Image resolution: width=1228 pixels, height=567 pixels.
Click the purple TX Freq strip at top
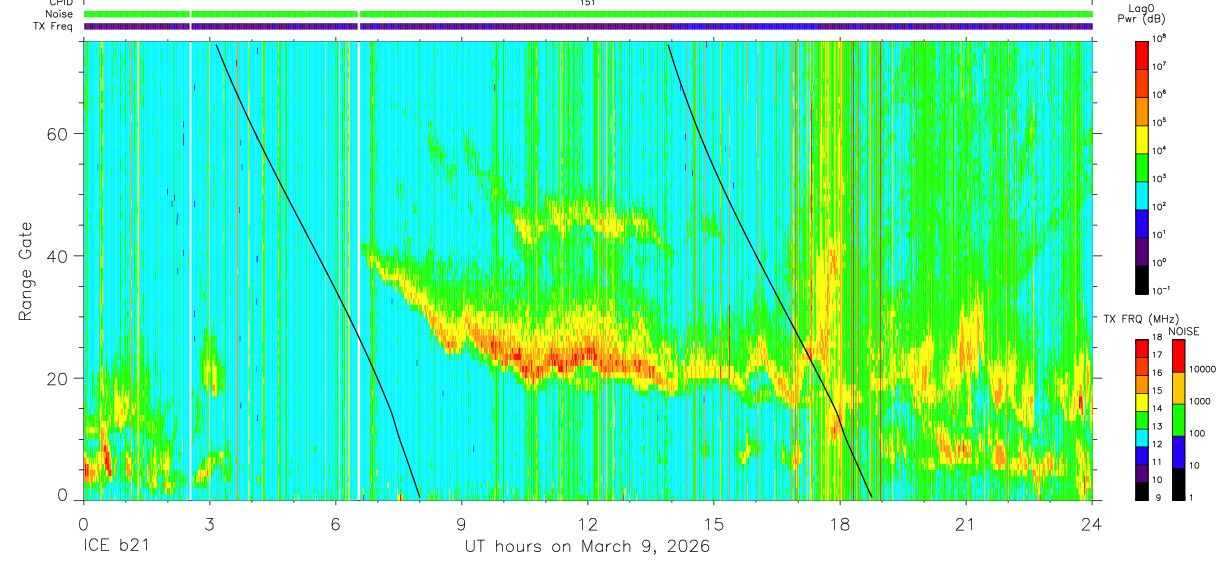coord(588,27)
